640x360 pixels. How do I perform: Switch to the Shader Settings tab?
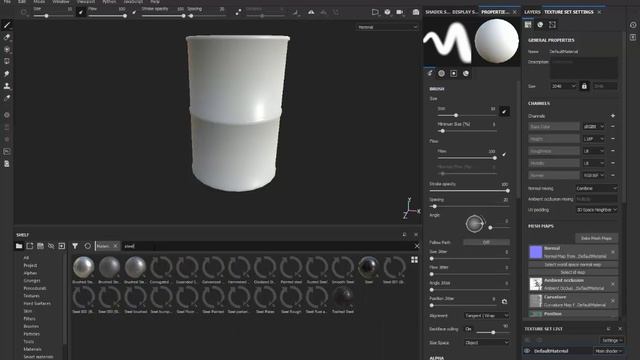(437, 12)
